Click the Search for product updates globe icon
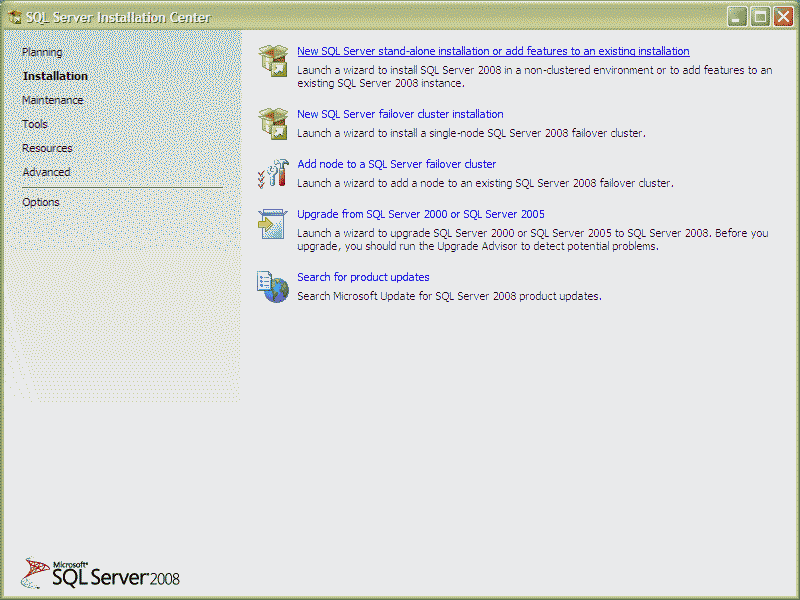The image size is (800, 600). click(273, 287)
